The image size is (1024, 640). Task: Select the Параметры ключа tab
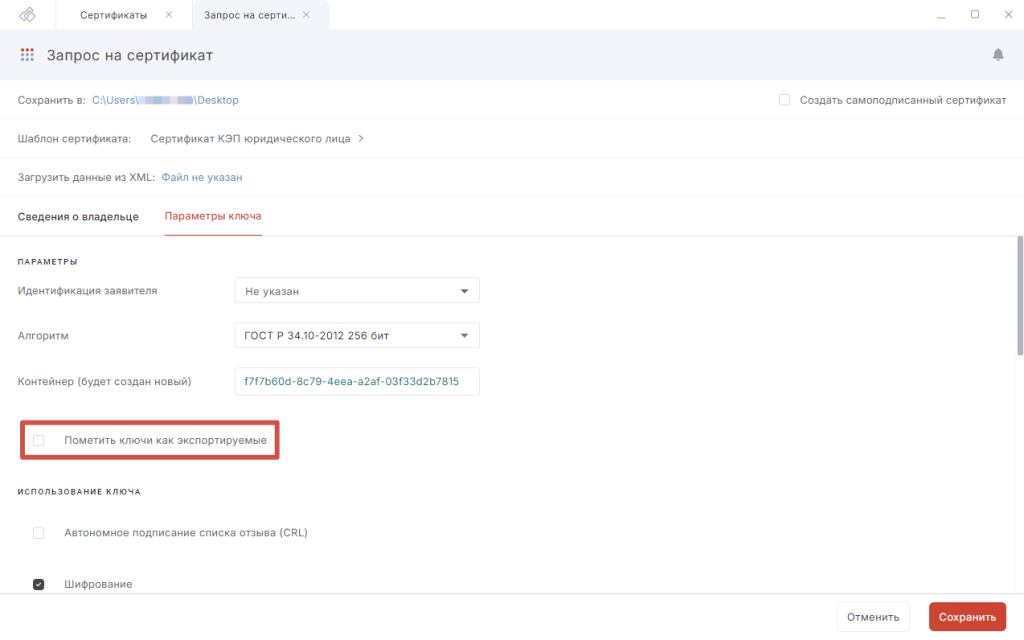(x=213, y=216)
